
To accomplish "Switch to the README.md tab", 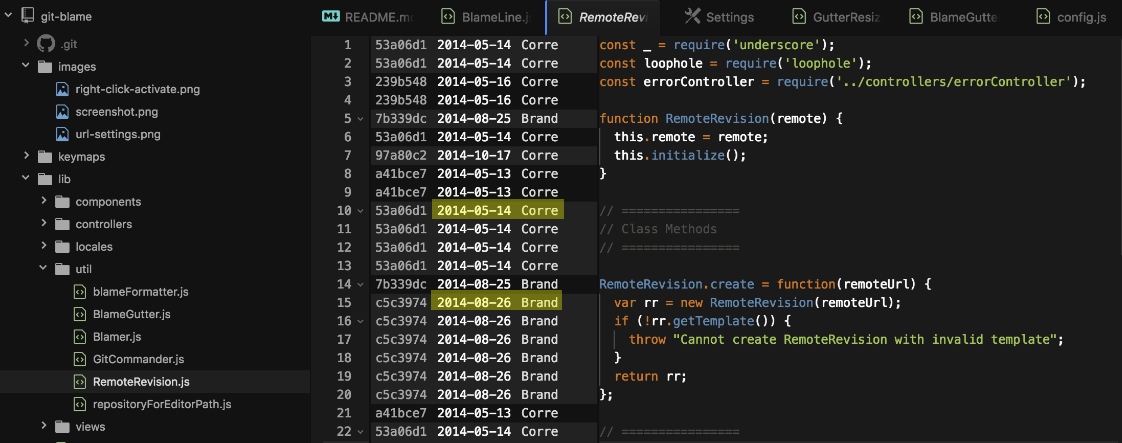I will [369, 16].
